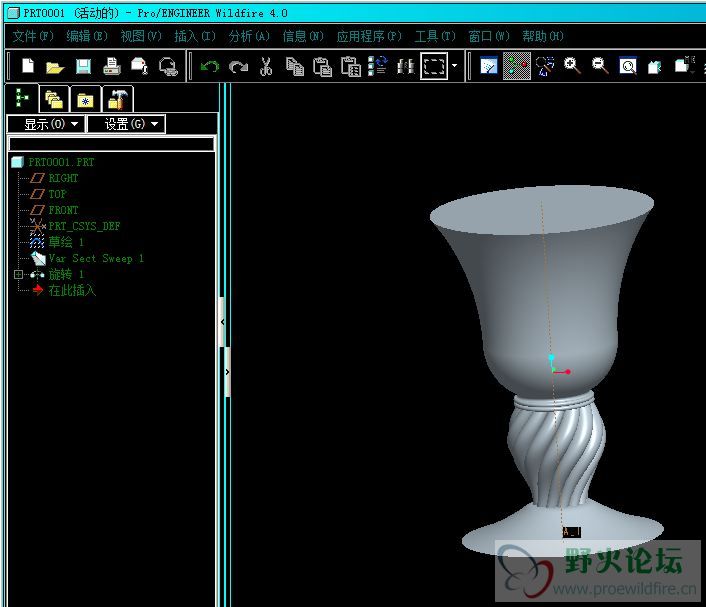Select the TOP datum plane
Viewport: 706px width, 607px height.
[x=57, y=194]
